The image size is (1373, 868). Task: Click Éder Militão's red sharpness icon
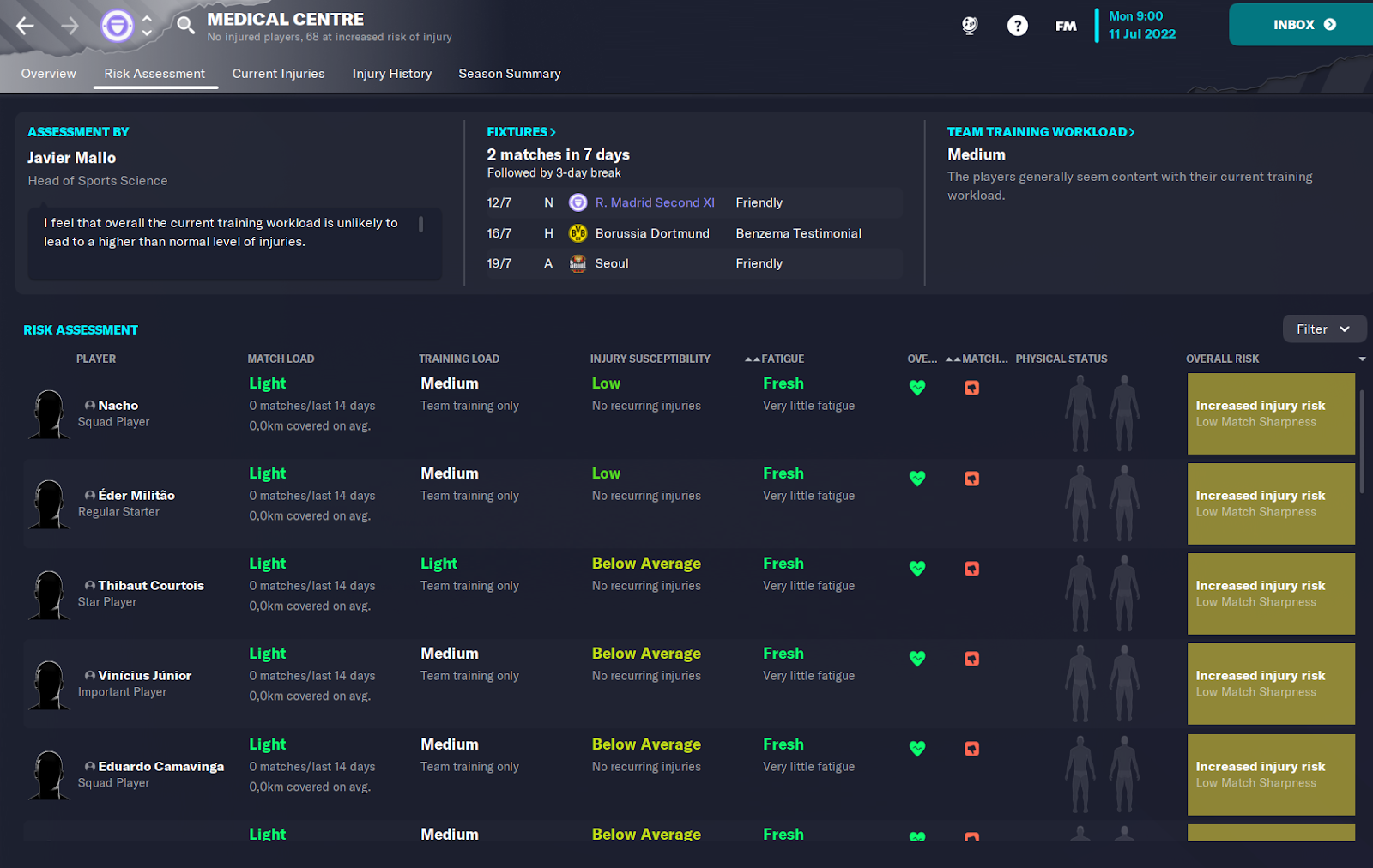pyautogui.click(x=971, y=479)
